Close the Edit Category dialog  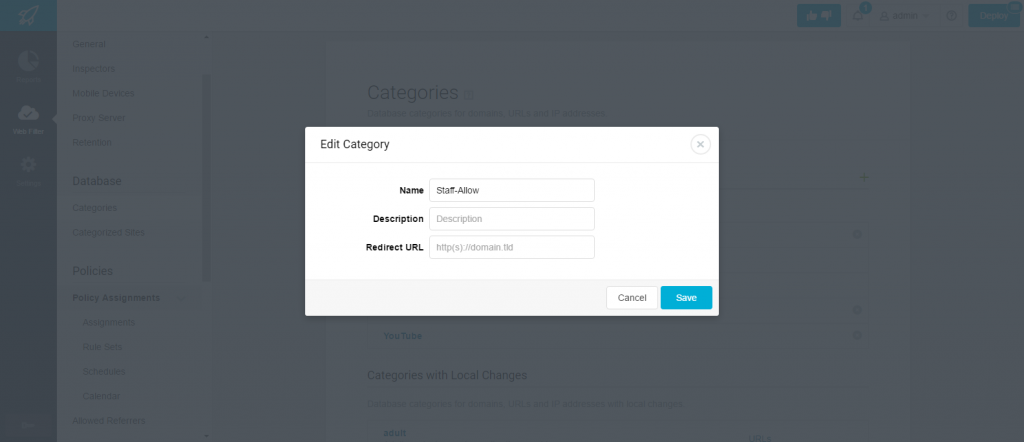(x=700, y=144)
